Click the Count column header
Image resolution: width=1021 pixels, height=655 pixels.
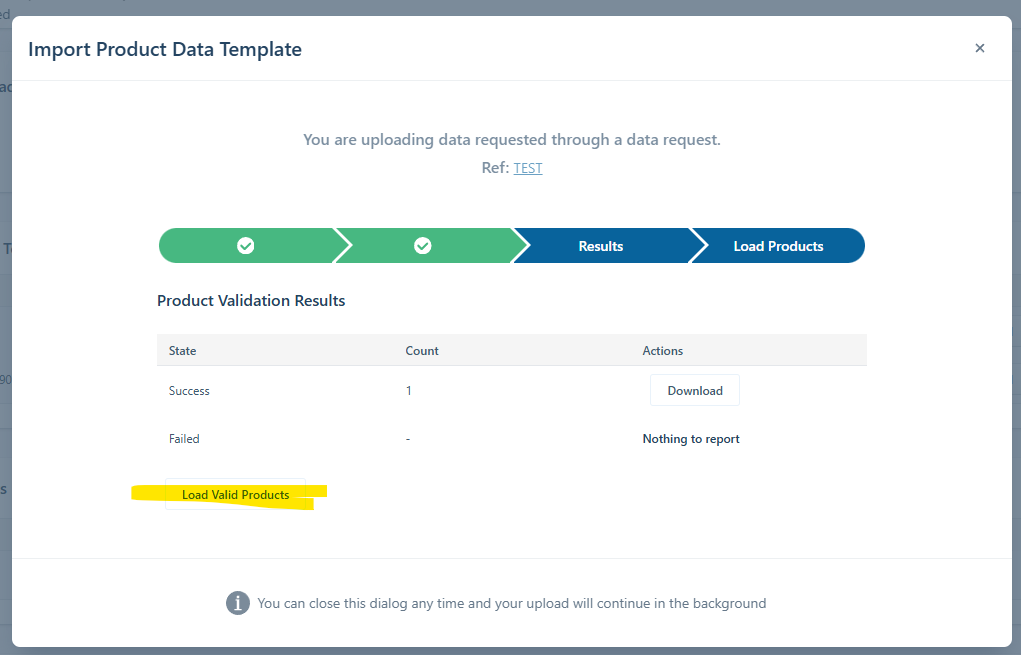tap(422, 351)
